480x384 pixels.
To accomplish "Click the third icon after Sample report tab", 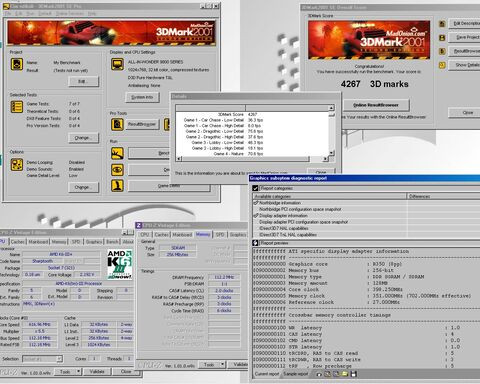I will [x=336, y=374].
